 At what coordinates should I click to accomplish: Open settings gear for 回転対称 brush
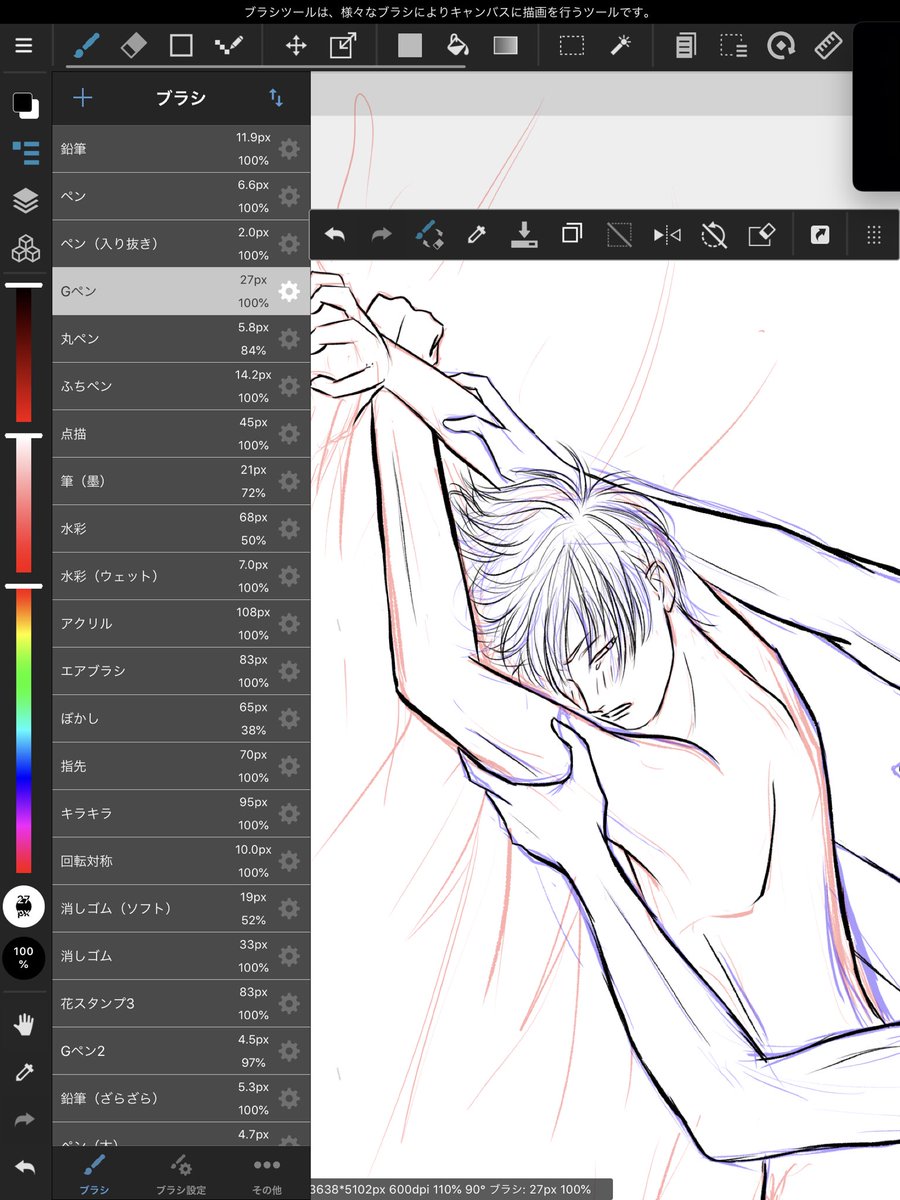coord(289,861)
